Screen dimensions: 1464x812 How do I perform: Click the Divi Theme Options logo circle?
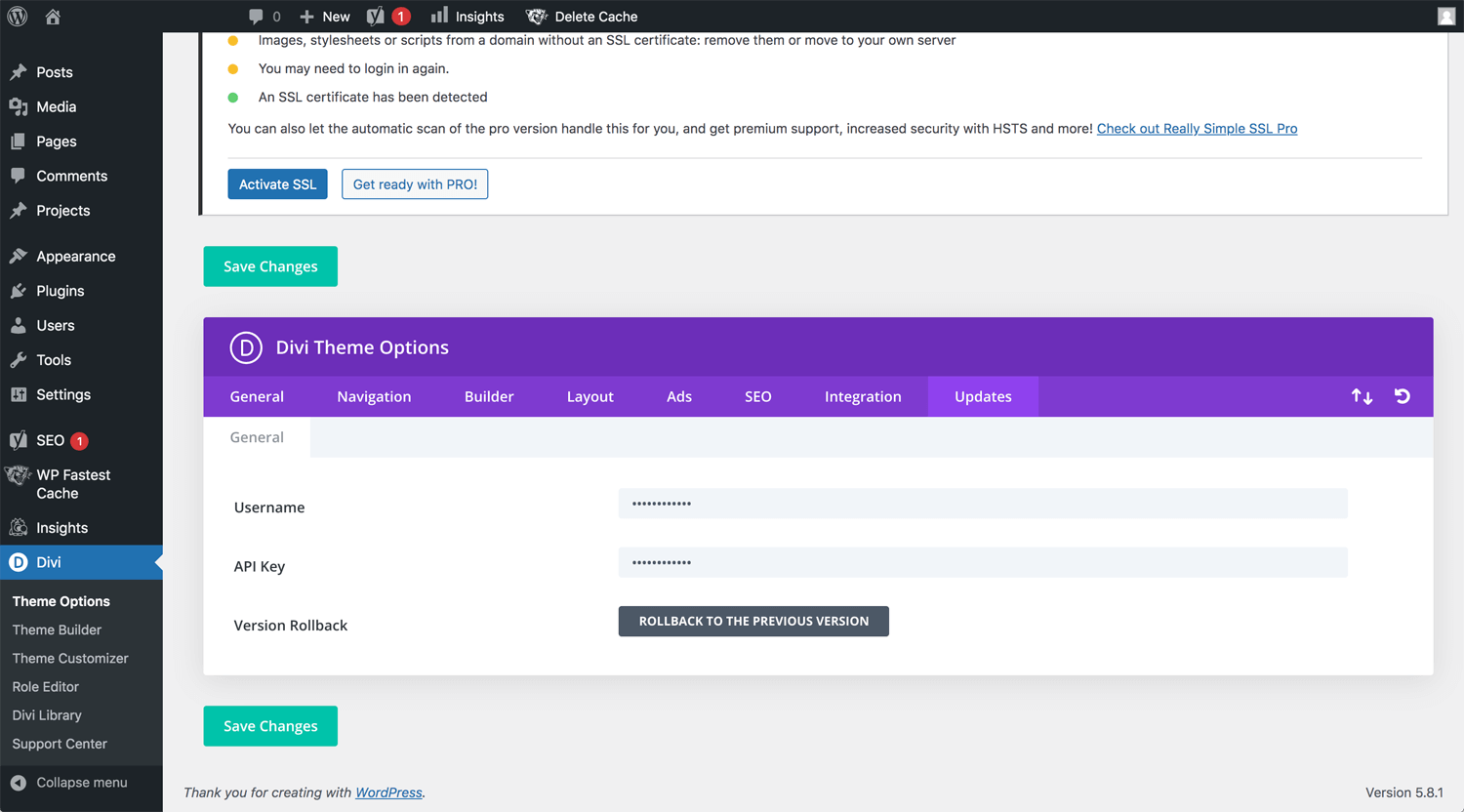tap(246, 347)
